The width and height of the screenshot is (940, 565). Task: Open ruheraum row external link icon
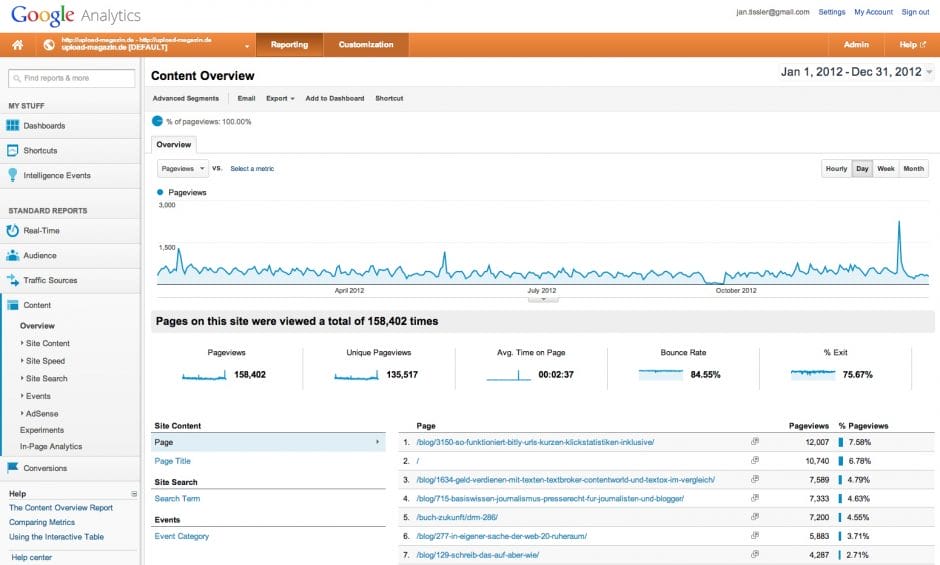[755, 535]
